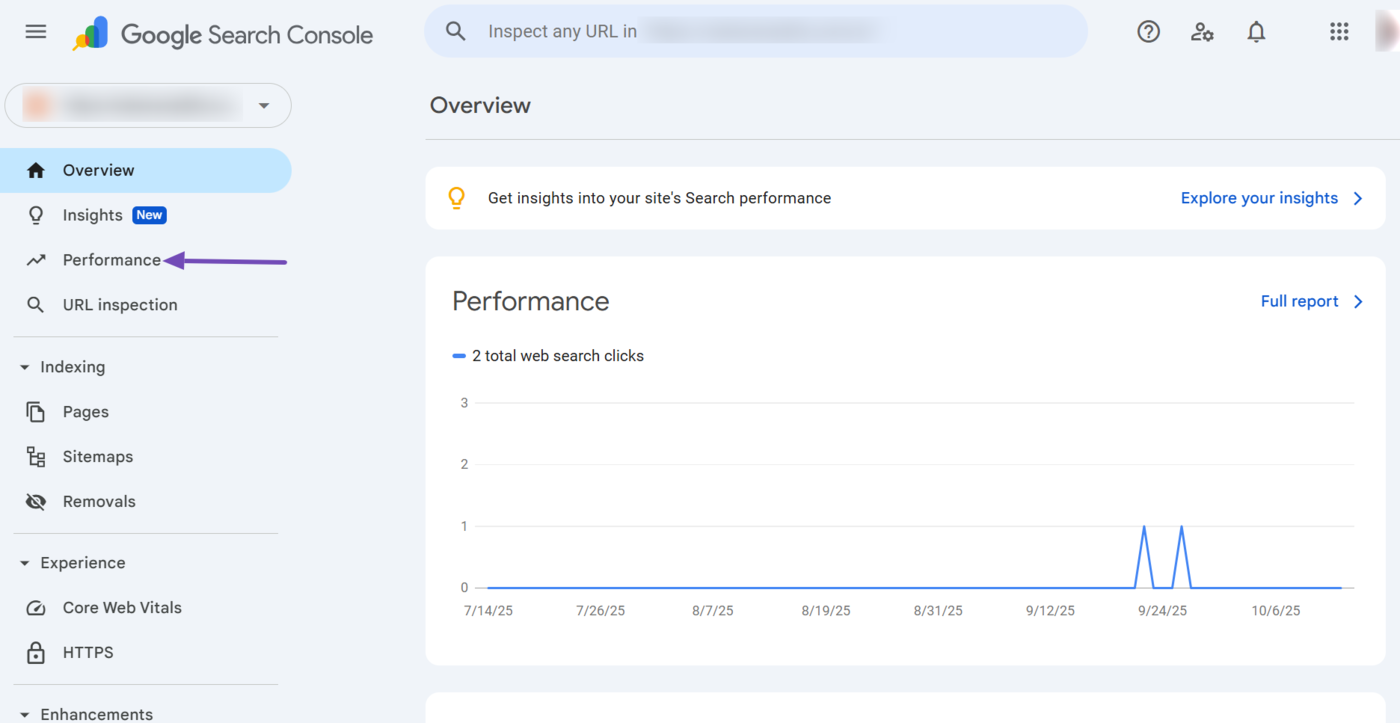Screen dimensions: 1400x723
Task: Open the notifications bell
Action: click(1256, 32)
